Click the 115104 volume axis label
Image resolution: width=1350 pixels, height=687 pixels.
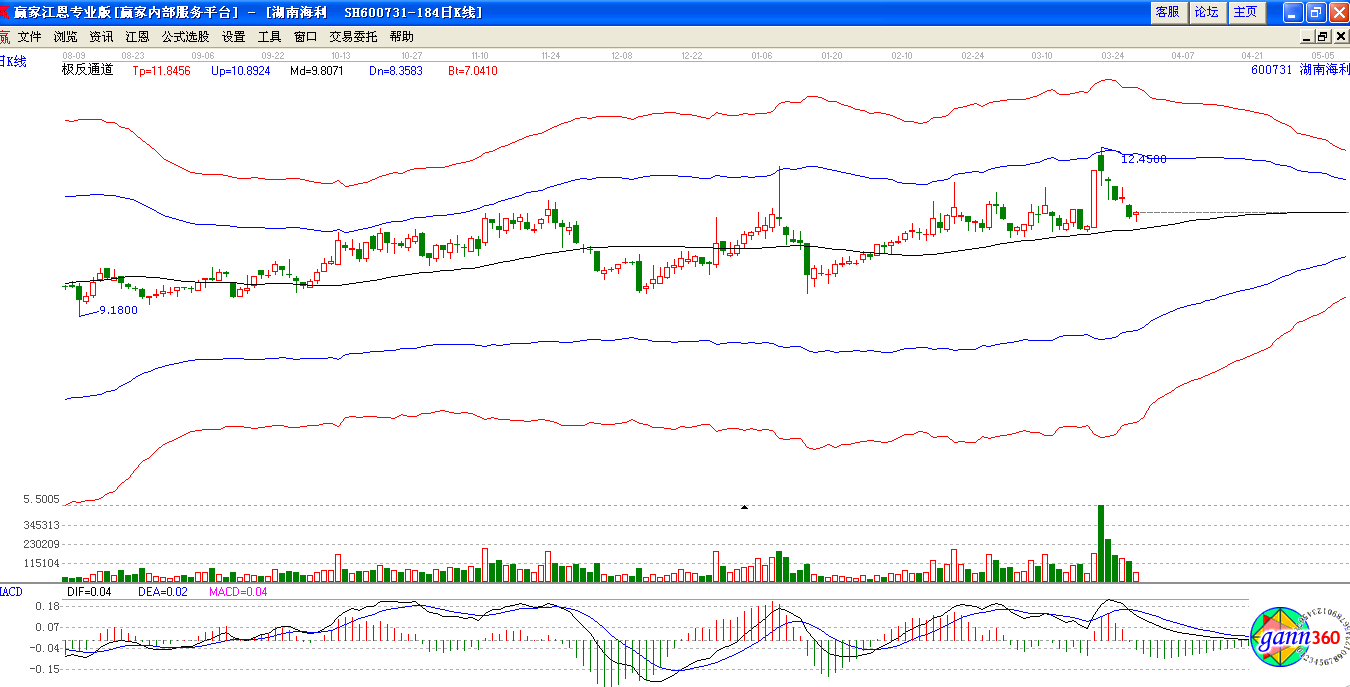pyautogui.click(x=43, y=564)
